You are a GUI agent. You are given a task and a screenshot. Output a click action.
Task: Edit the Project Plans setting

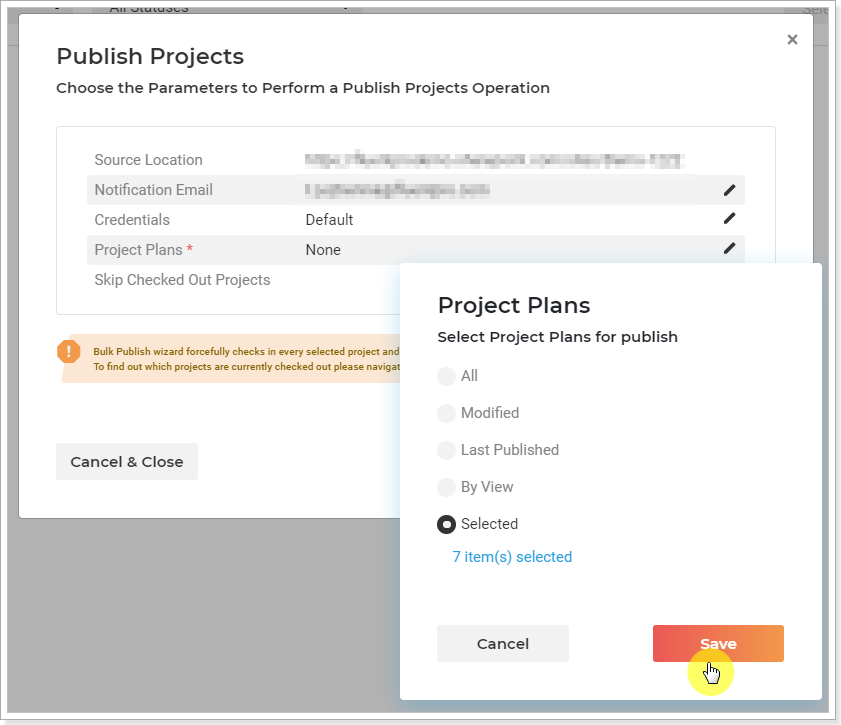coord(729,248)
